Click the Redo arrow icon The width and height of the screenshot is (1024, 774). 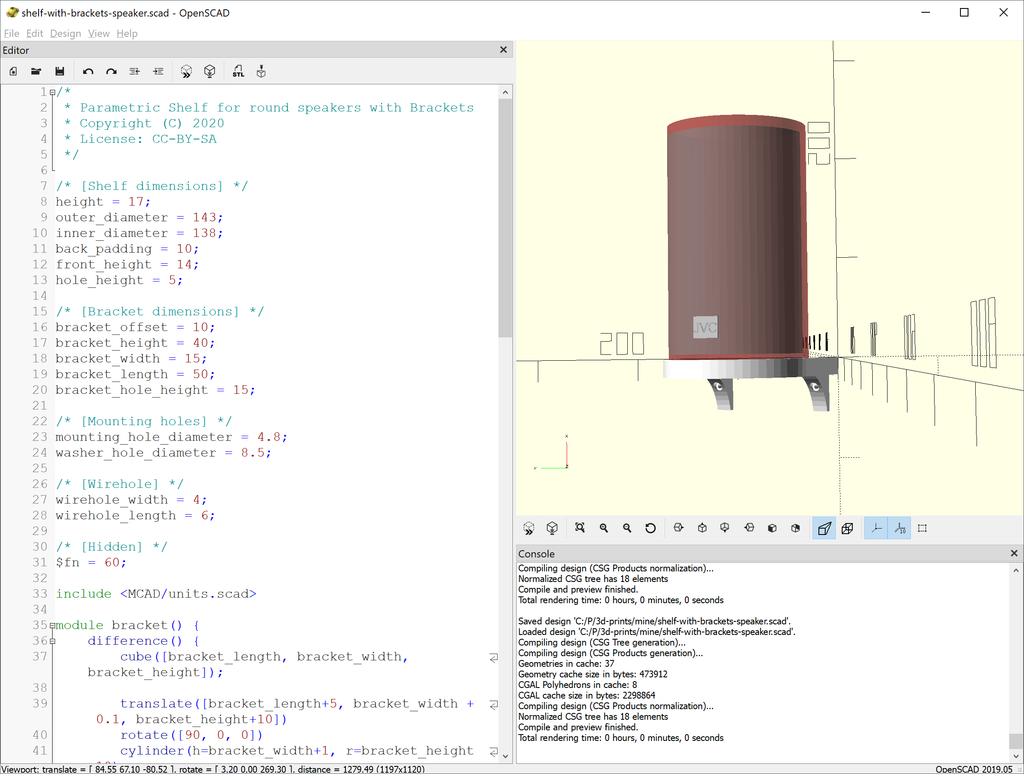click(x=111, y=72)
